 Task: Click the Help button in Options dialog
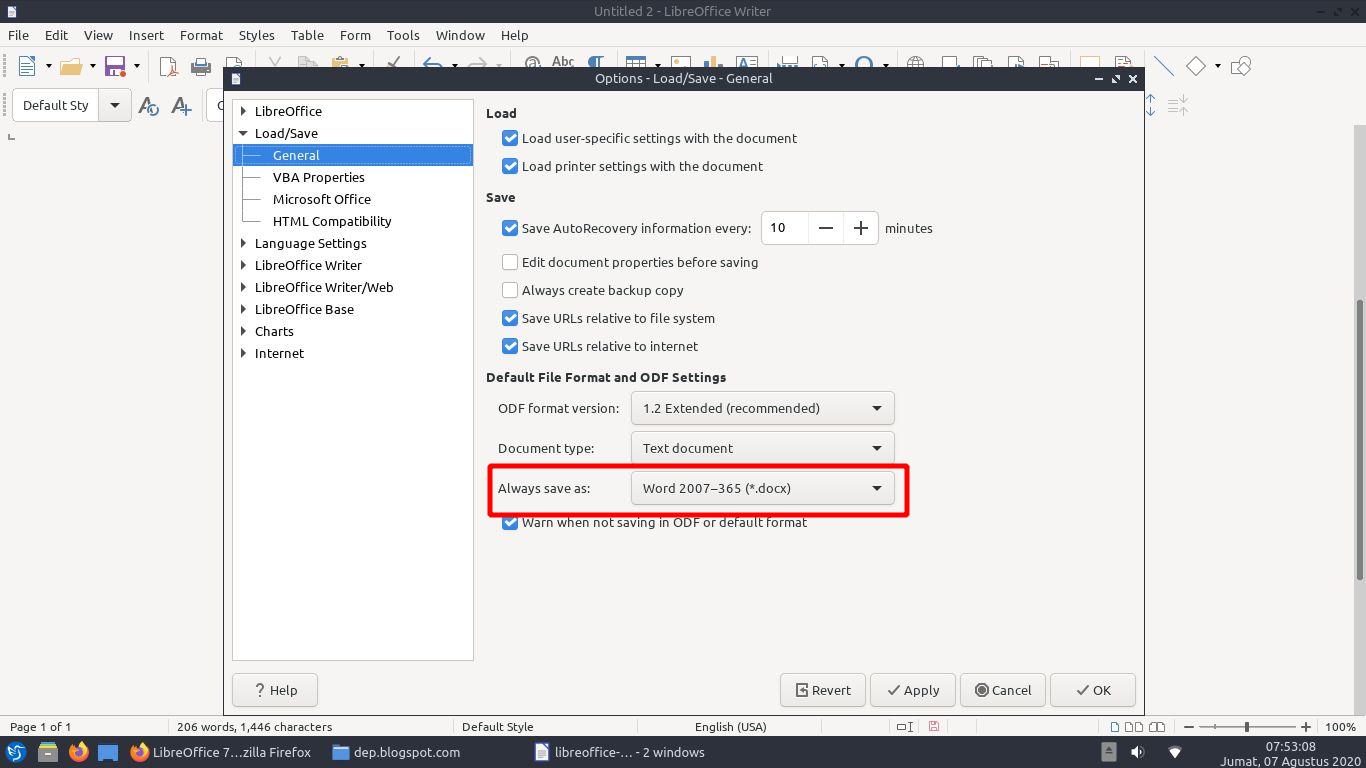(275, 690)
